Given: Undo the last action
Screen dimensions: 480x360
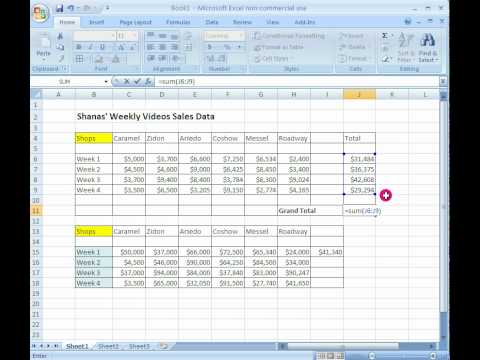Looking at the screenshot, I should (x=71, y=8).
